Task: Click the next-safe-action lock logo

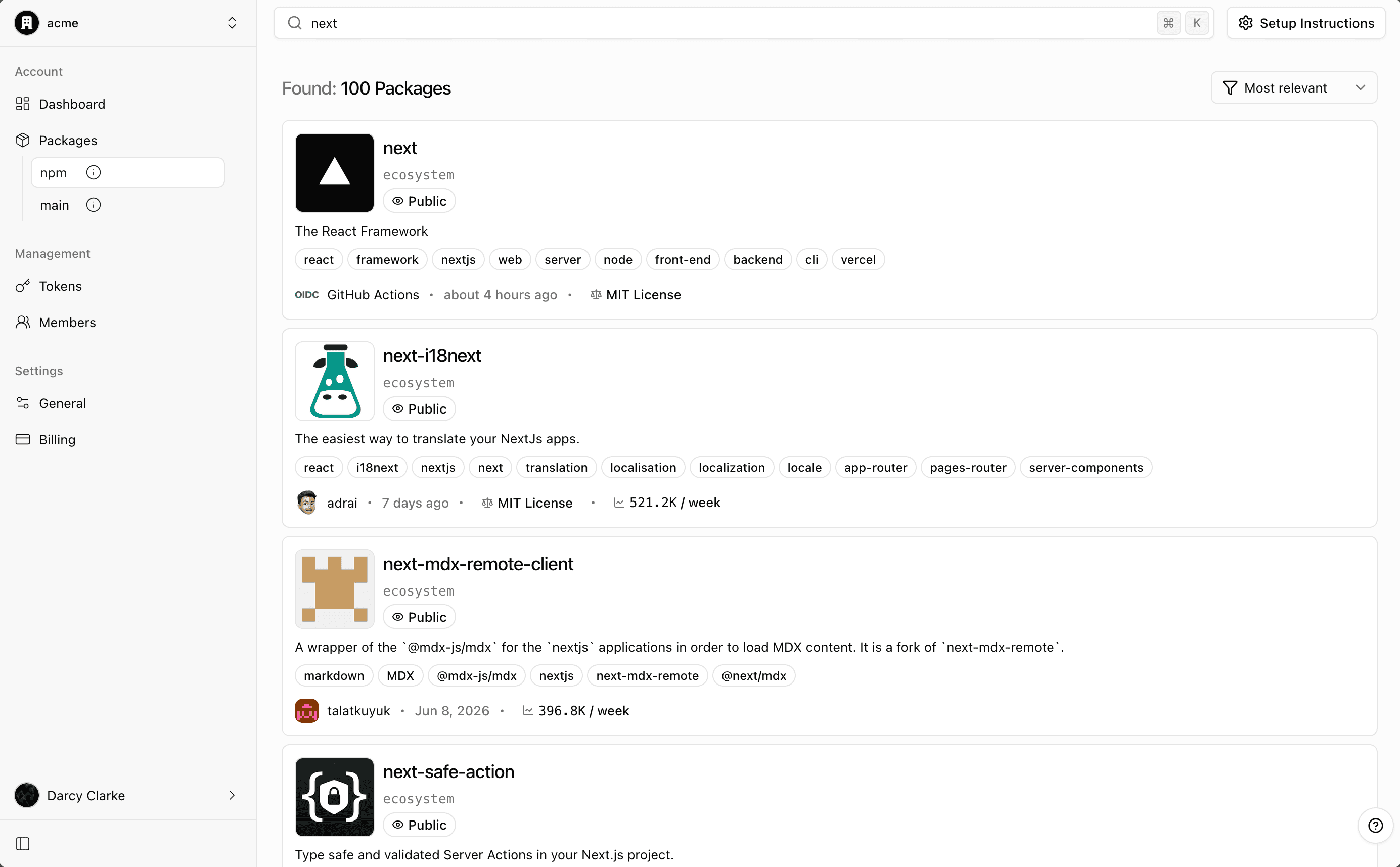Action: 334,797
